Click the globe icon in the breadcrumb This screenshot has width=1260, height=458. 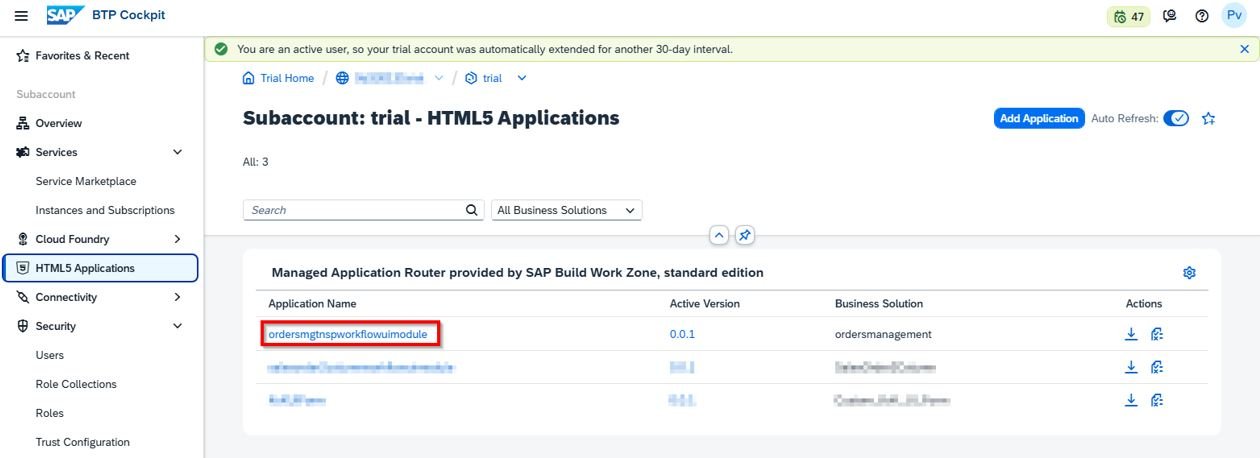pos(342,78)
